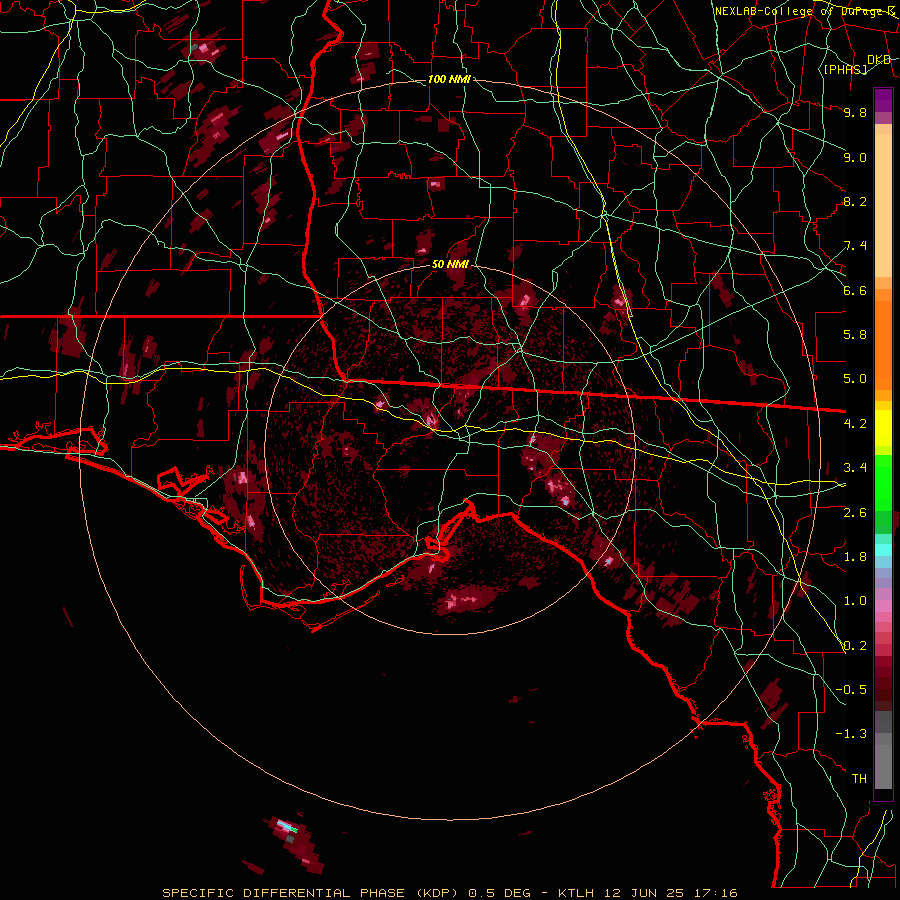Pick the cyan segment of color bar

click(883, 549)
